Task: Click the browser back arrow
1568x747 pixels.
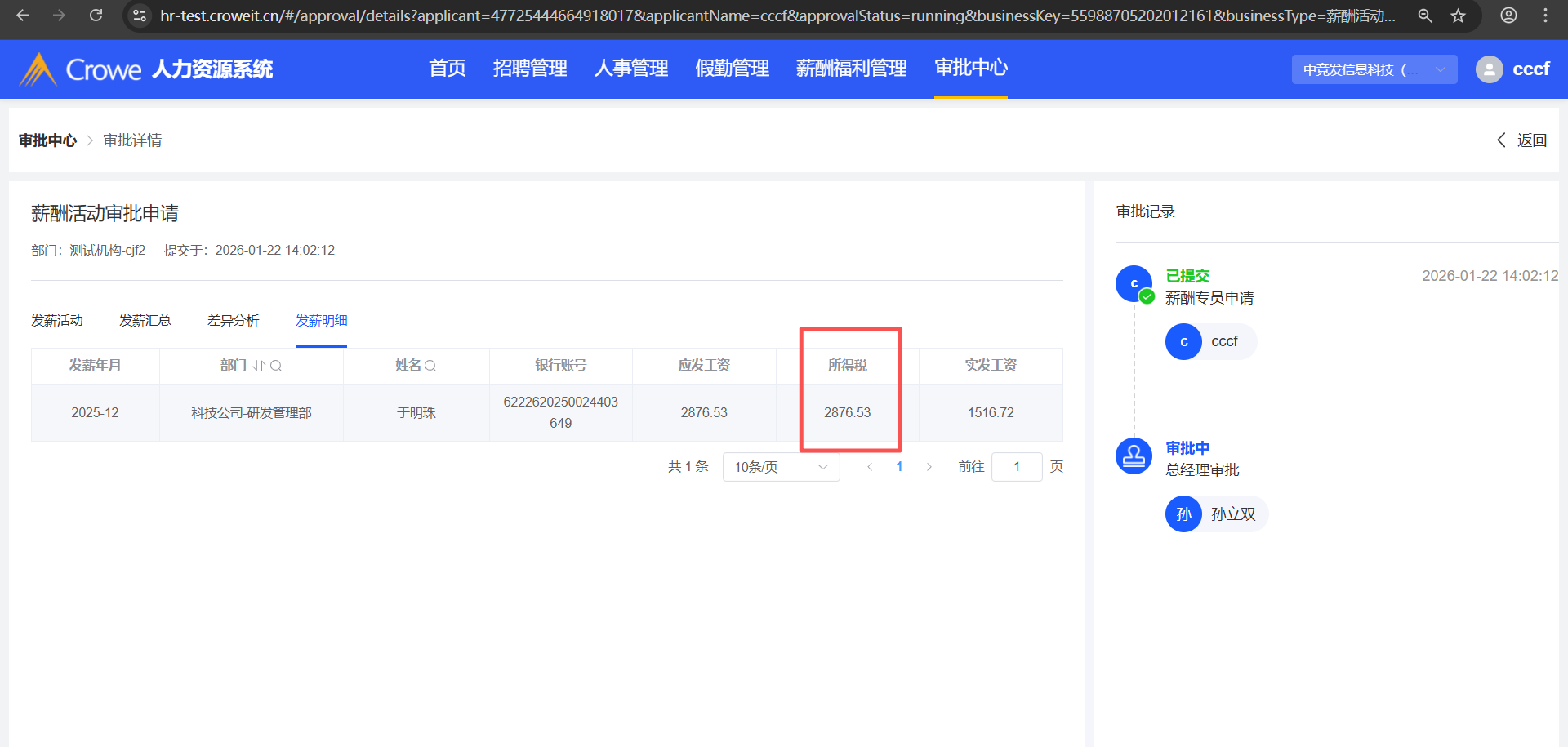Action: pyautogui.click(x=23, y=16)
